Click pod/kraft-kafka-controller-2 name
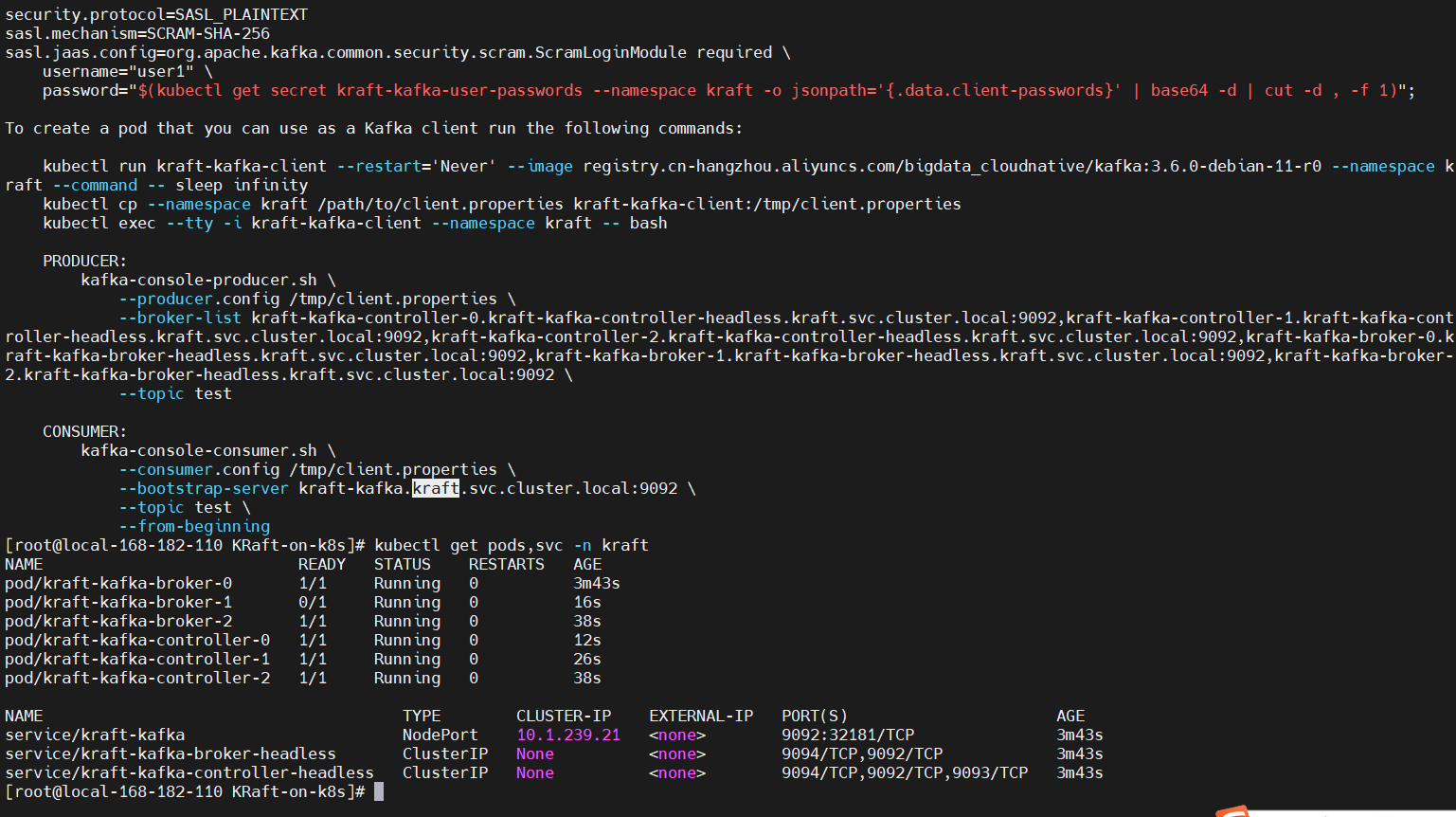Image resolution: width=1456 pixels, height=817 pixels. click(137, 679)
